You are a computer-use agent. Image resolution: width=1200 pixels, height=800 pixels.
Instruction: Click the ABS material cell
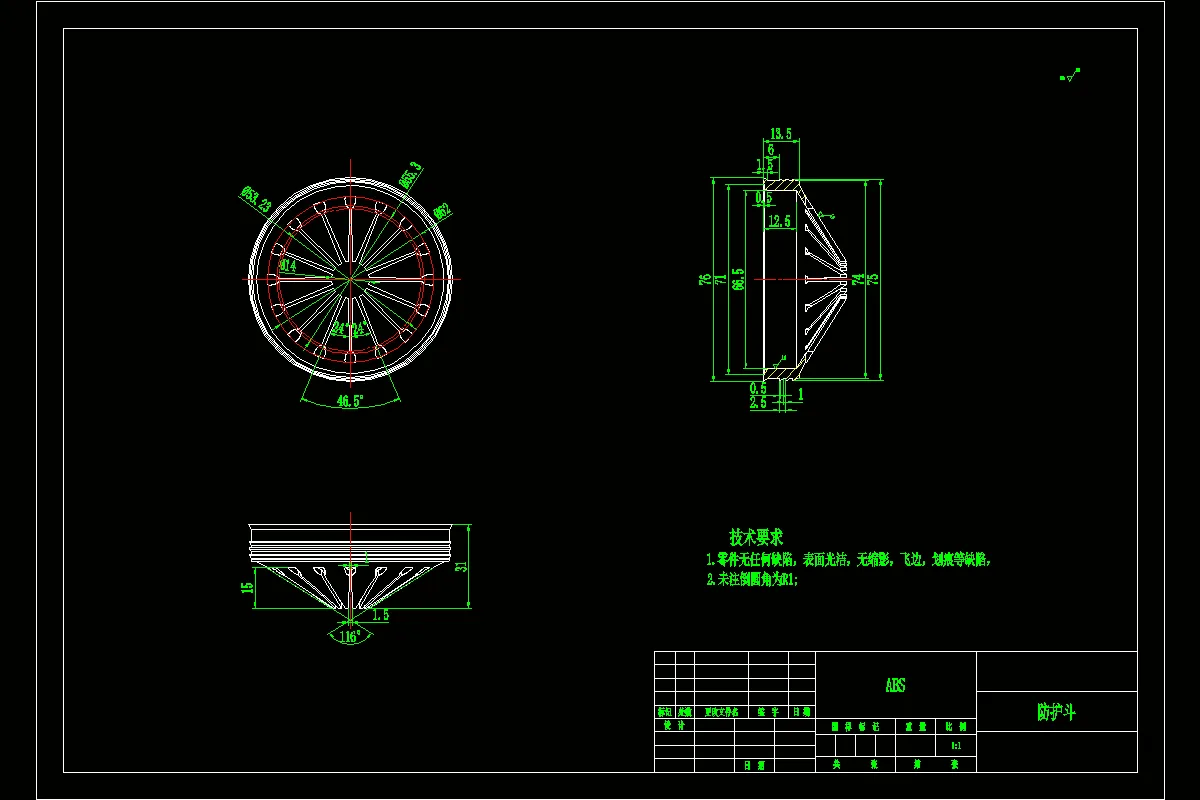(895, 685)
